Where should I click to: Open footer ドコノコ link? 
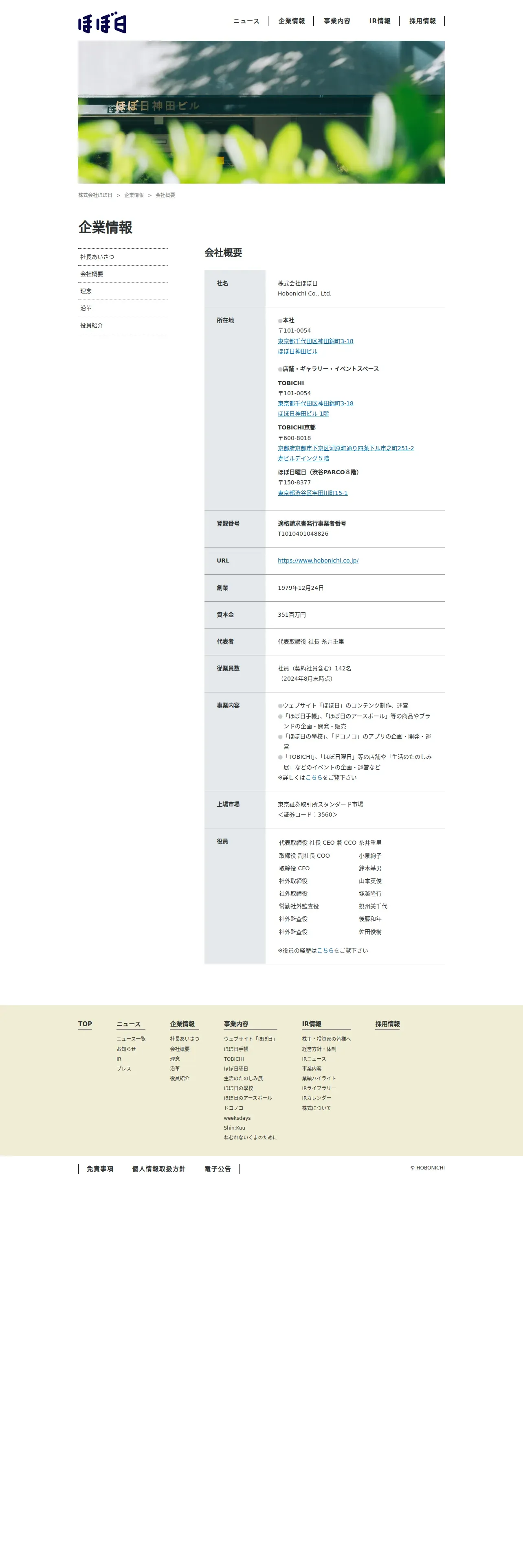tap(233, 1108)
